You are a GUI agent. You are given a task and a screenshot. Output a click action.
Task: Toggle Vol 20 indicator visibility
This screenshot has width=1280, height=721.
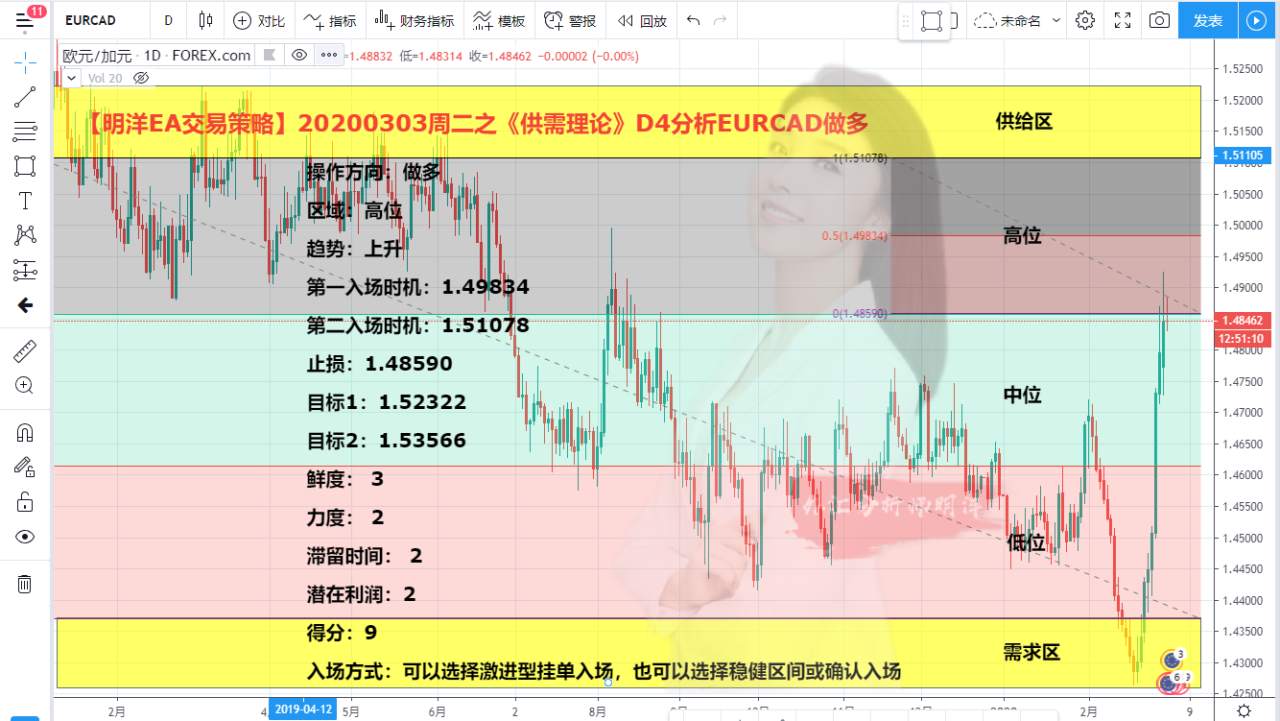tap(141, 77)
